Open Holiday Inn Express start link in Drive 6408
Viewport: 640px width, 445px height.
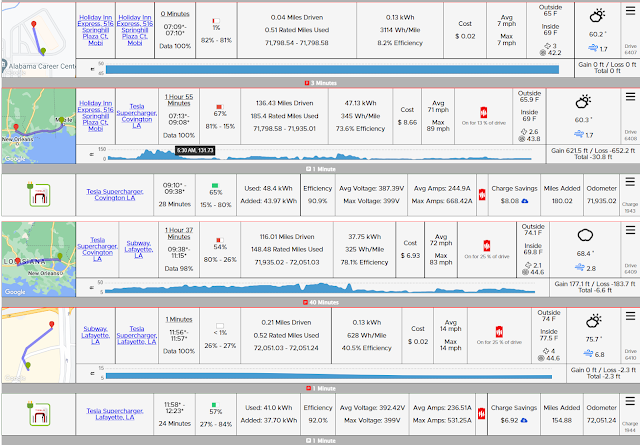(x=96, y=116)
